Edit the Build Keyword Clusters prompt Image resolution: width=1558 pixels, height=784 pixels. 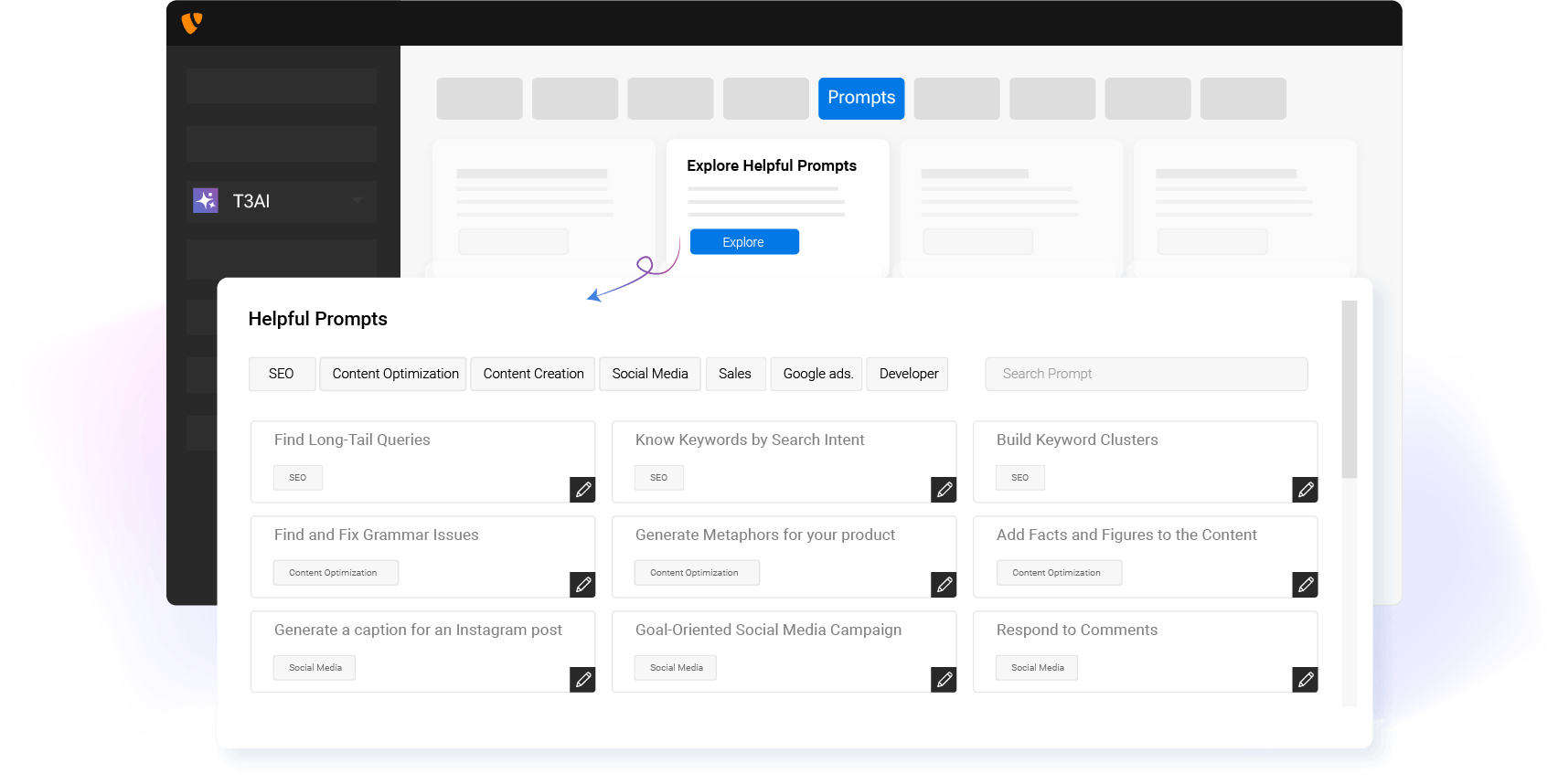1305,490
